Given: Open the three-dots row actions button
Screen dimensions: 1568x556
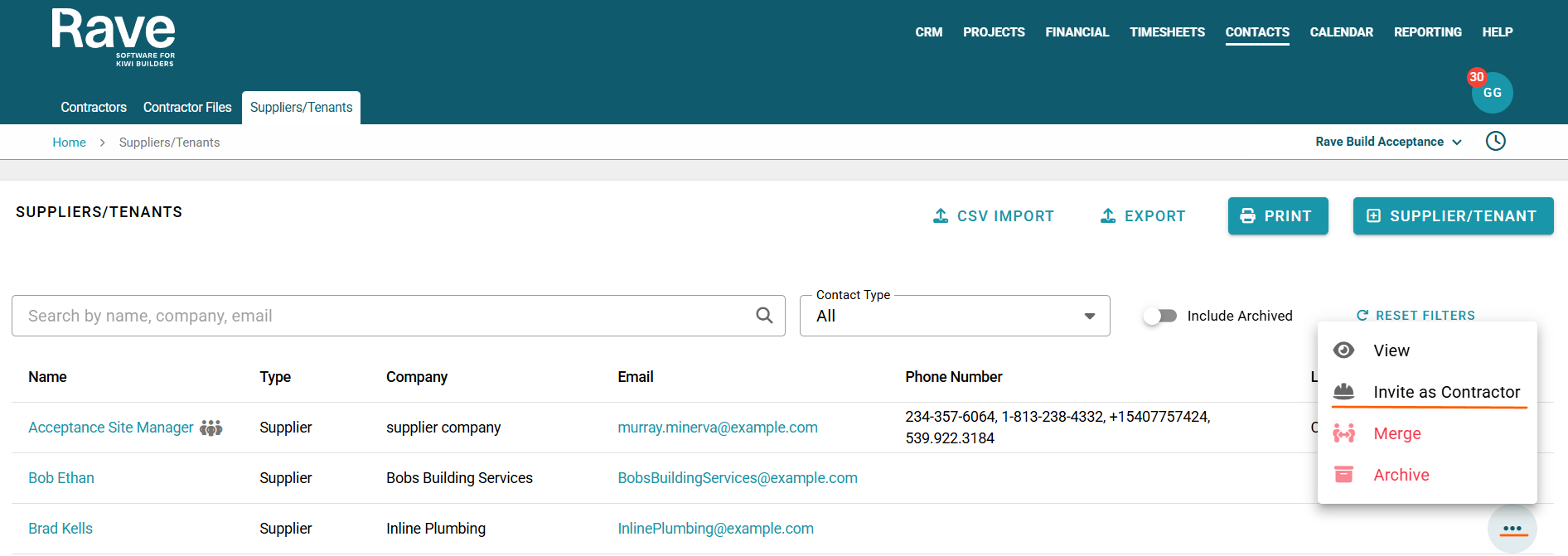Looking at the screenshot, I should tap(1512, 528).
